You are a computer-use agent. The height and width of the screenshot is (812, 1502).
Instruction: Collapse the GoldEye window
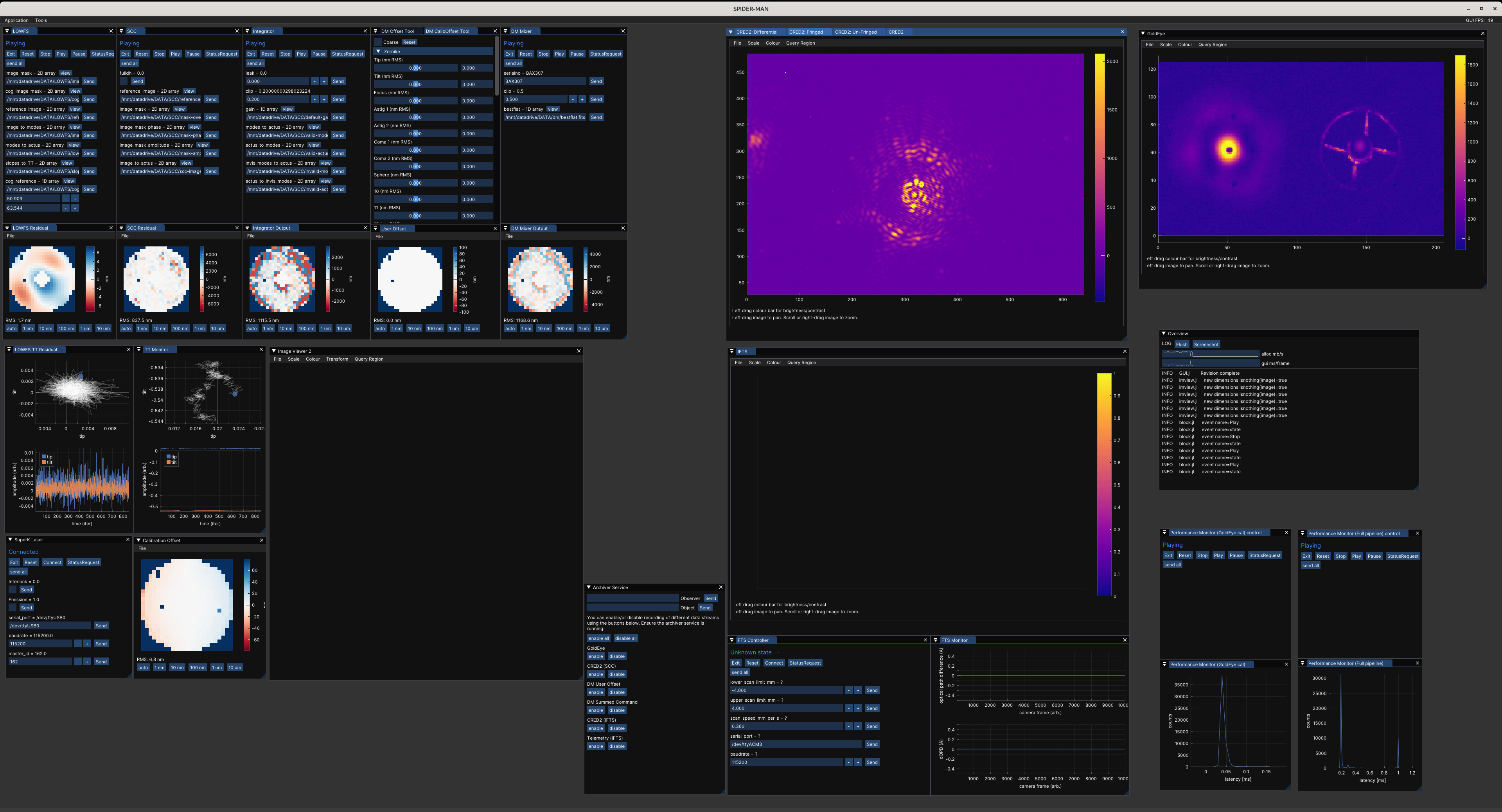[x=1143, y=34]
